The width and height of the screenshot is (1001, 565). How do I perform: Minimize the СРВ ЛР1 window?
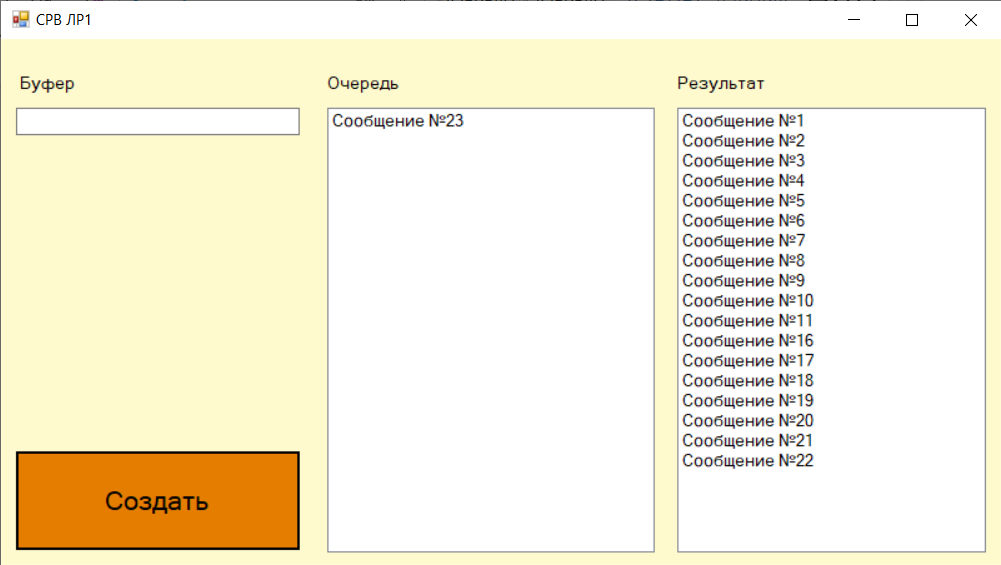pos(854,20)
